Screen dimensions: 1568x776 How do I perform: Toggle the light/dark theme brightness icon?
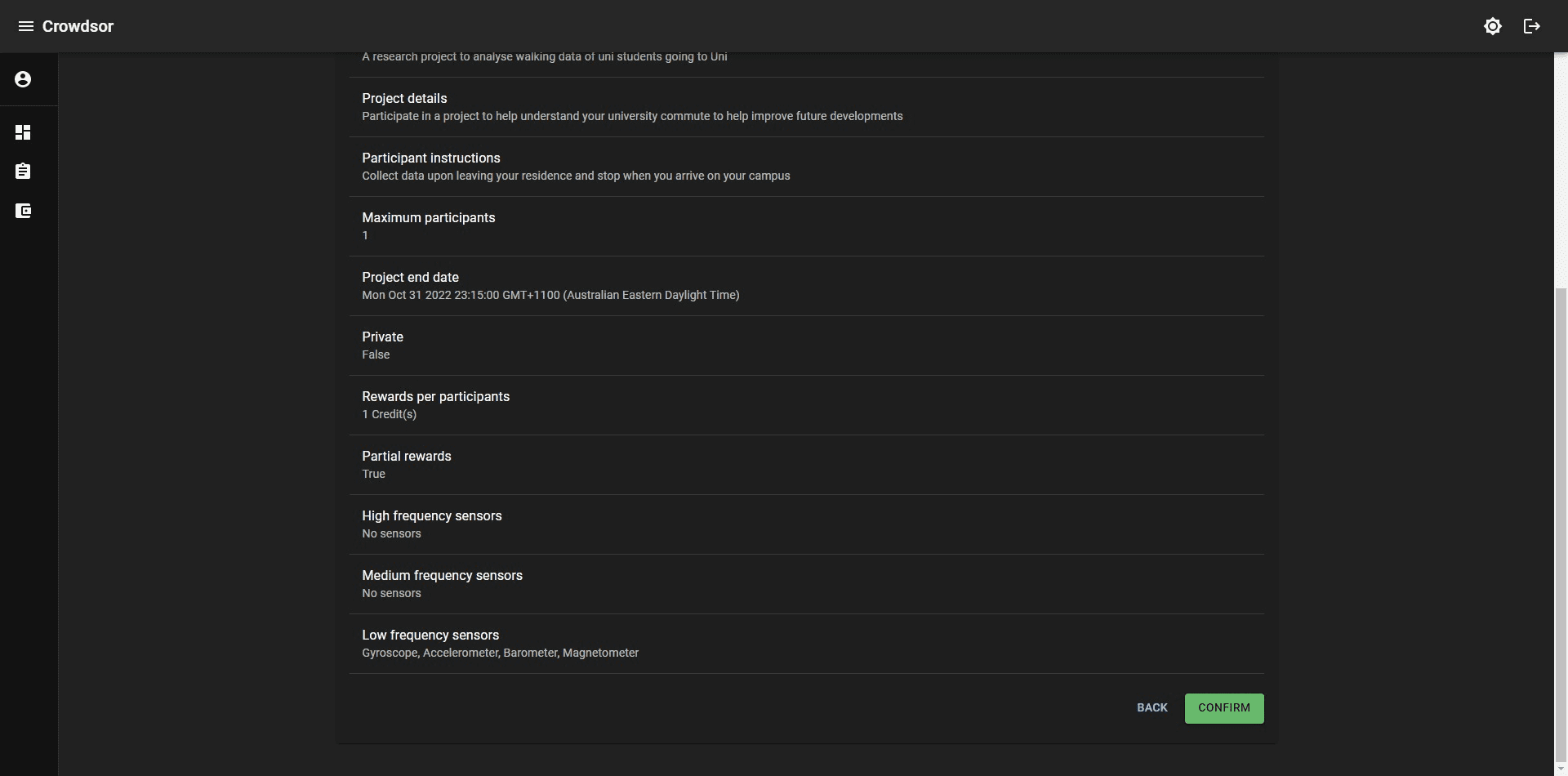[x=1492, y=26]
